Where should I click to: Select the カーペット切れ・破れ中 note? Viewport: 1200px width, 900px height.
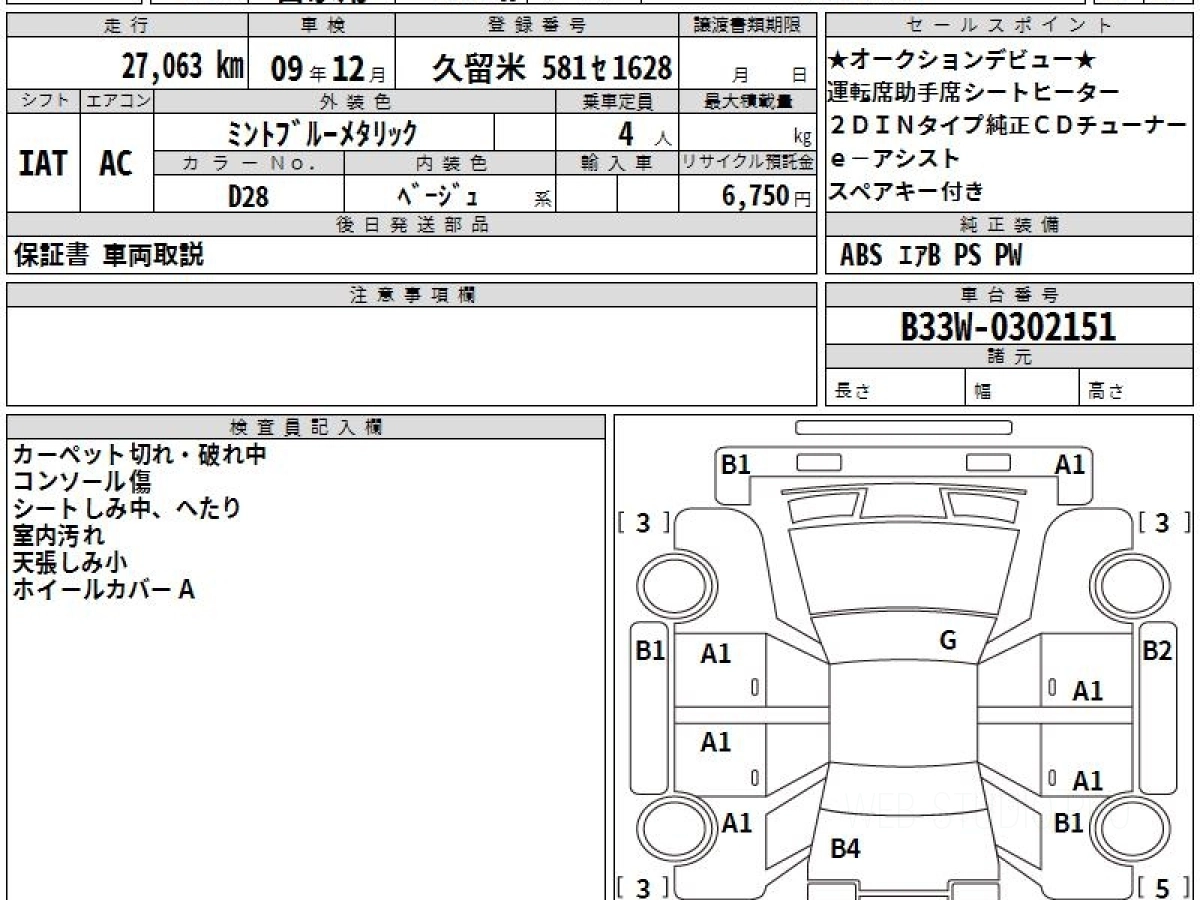(x=139, y=455)
